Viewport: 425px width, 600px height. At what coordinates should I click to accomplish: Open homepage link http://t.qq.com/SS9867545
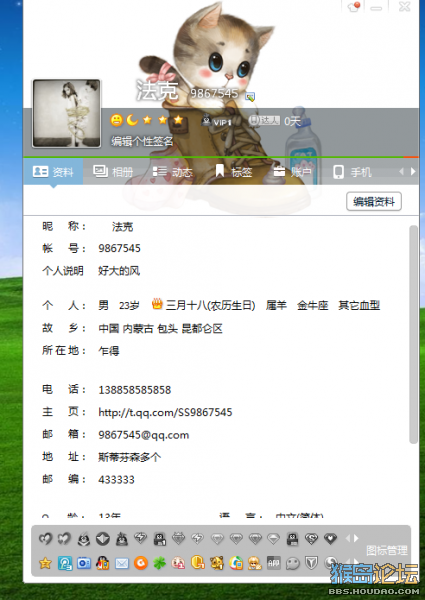click(x=165, y=412)
